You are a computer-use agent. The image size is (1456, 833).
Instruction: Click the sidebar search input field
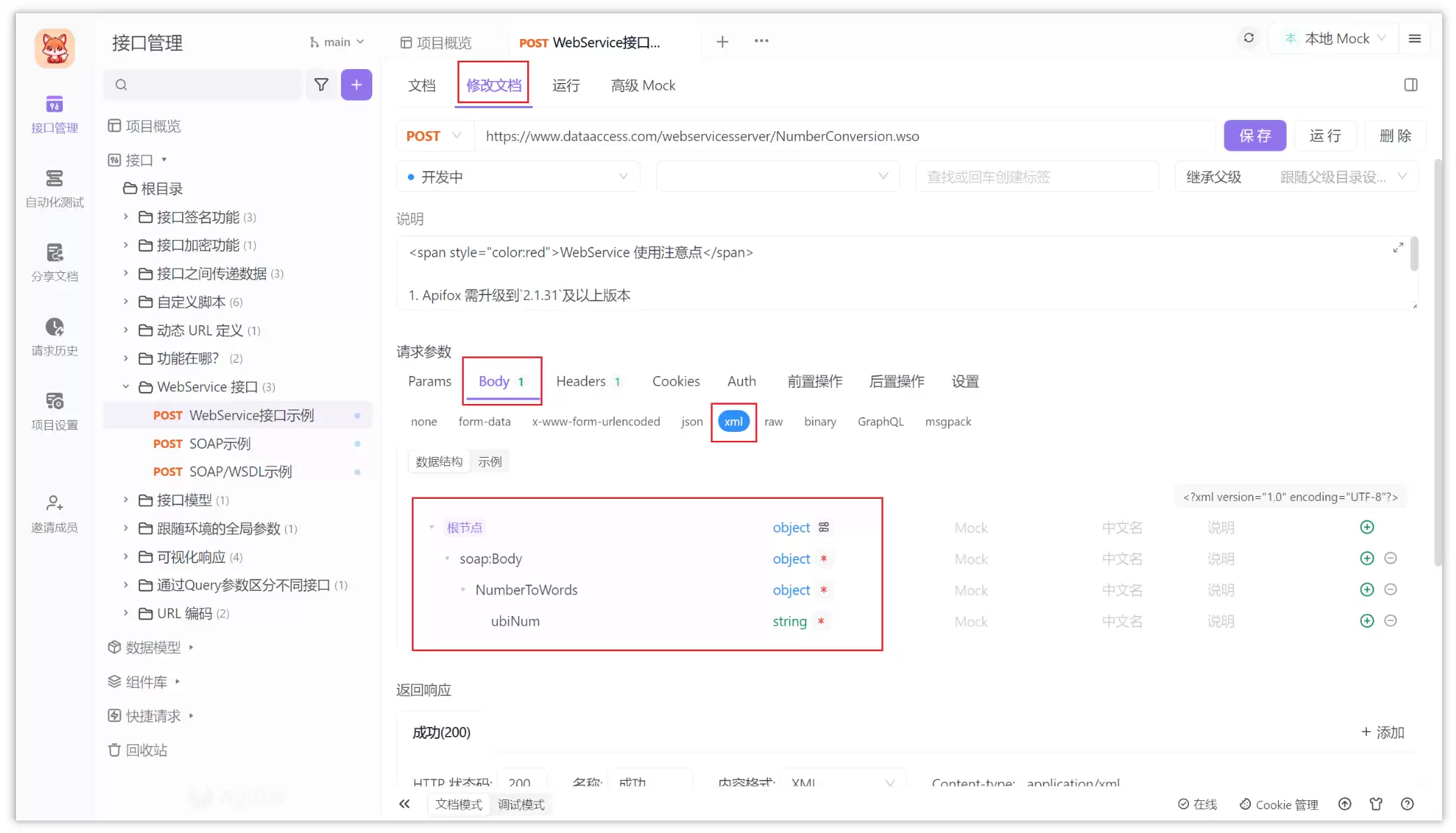[204, 84]
